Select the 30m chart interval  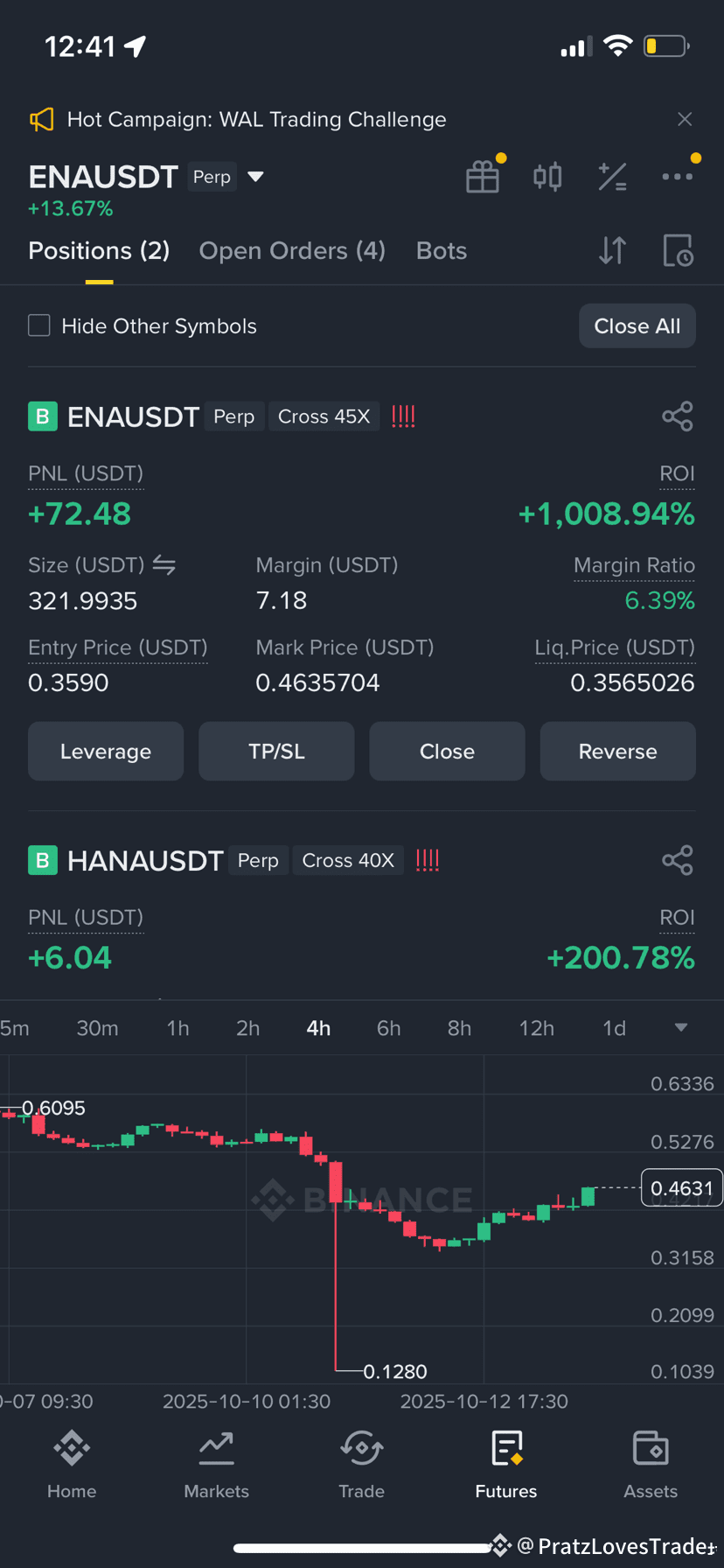pyautogui.click(x=97, y=1028)
